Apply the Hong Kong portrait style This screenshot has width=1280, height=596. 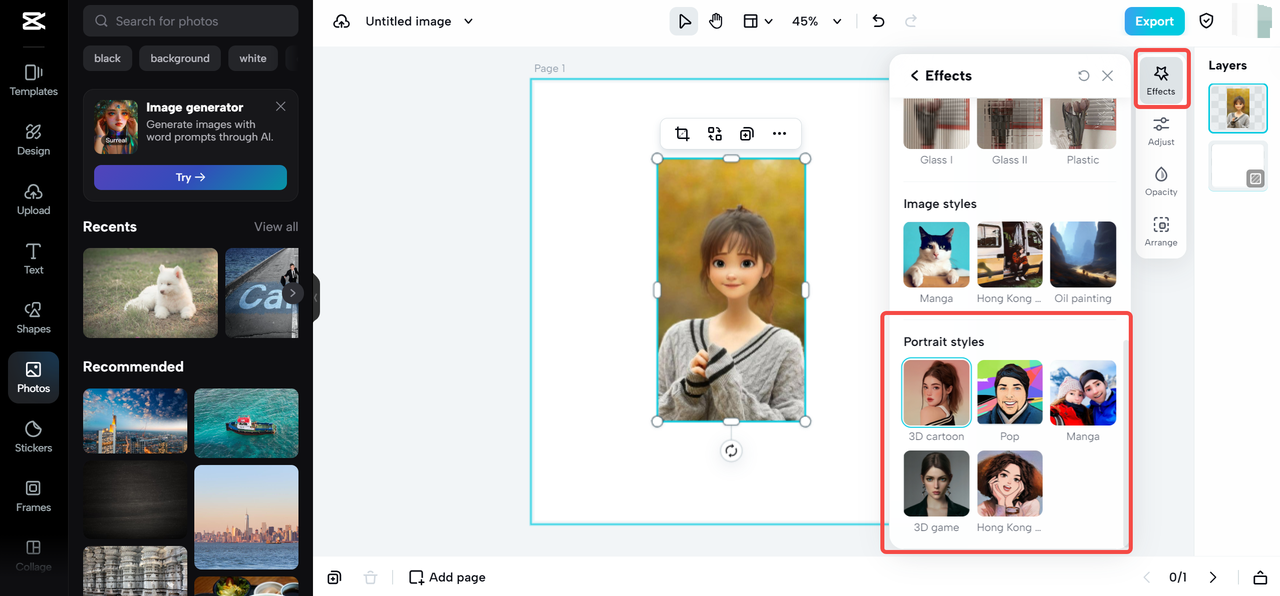pyautogui.click(x=1010, y=483)
